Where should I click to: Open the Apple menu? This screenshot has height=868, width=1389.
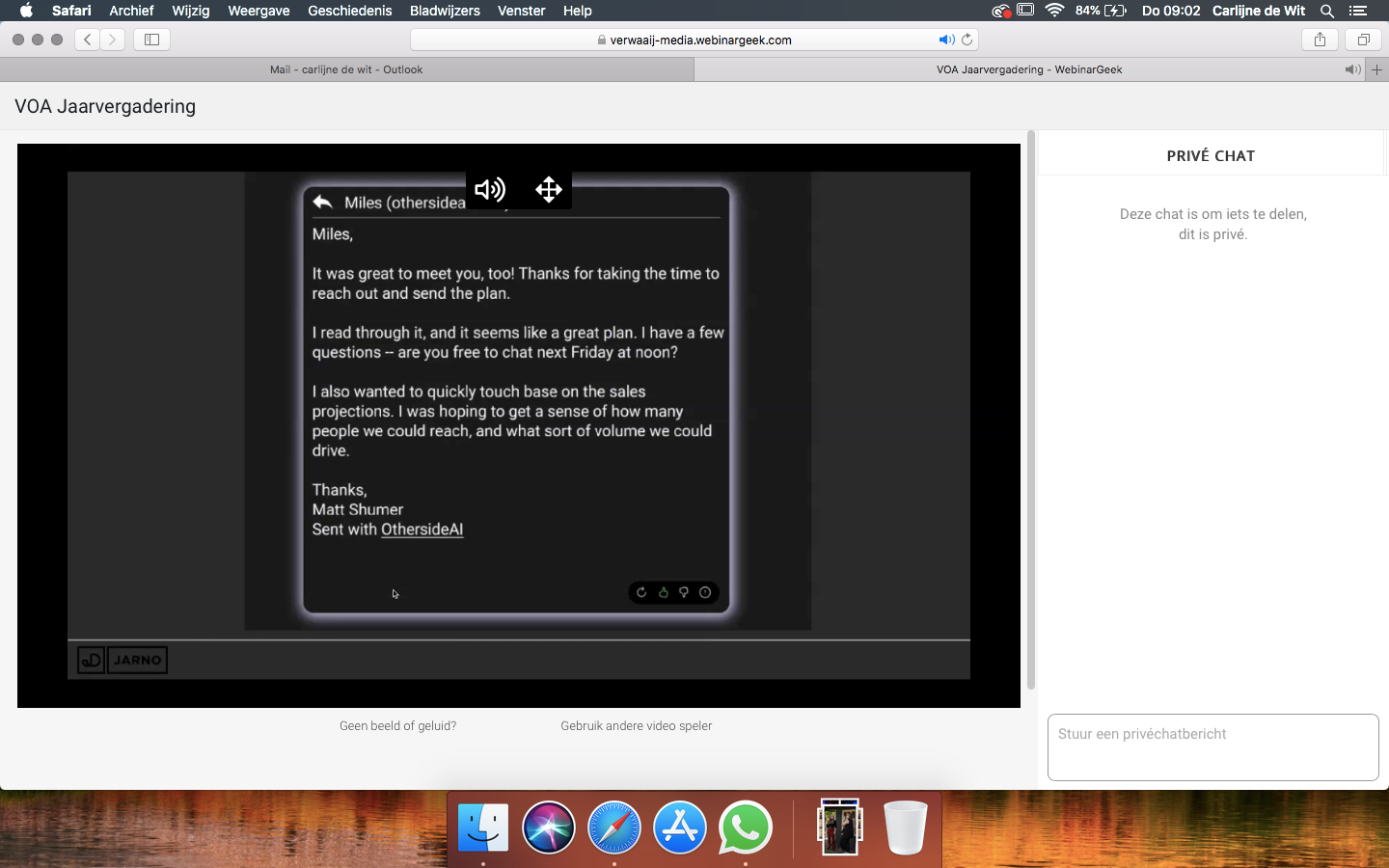(x=26, y=11)
